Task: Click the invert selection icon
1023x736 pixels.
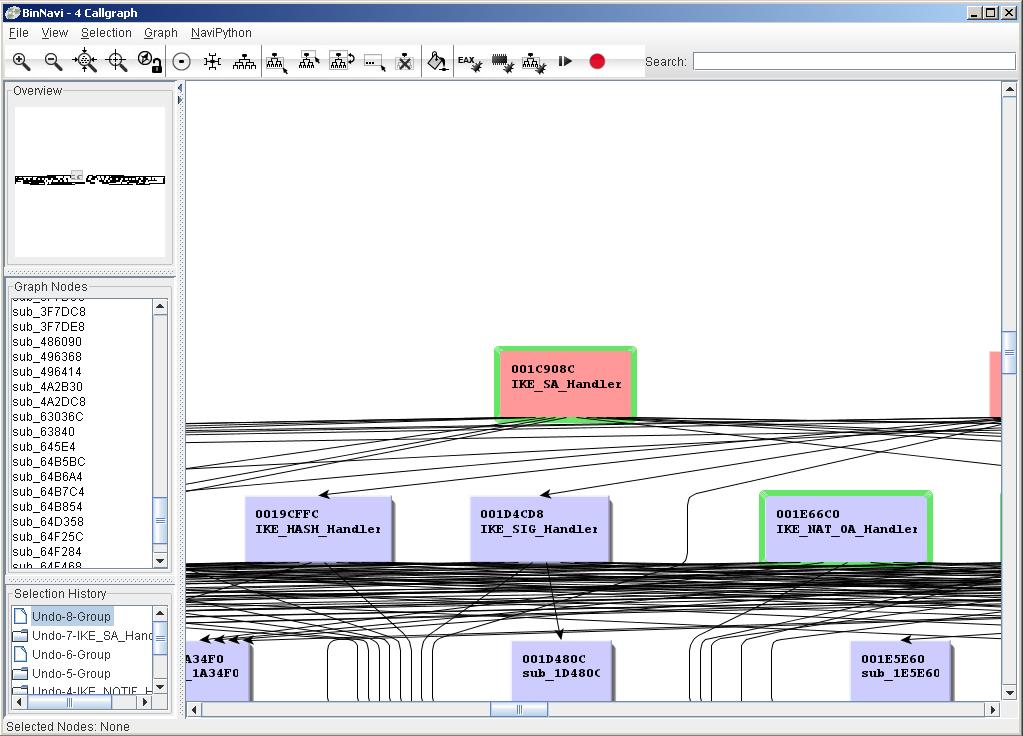Action: pos(341,61)
